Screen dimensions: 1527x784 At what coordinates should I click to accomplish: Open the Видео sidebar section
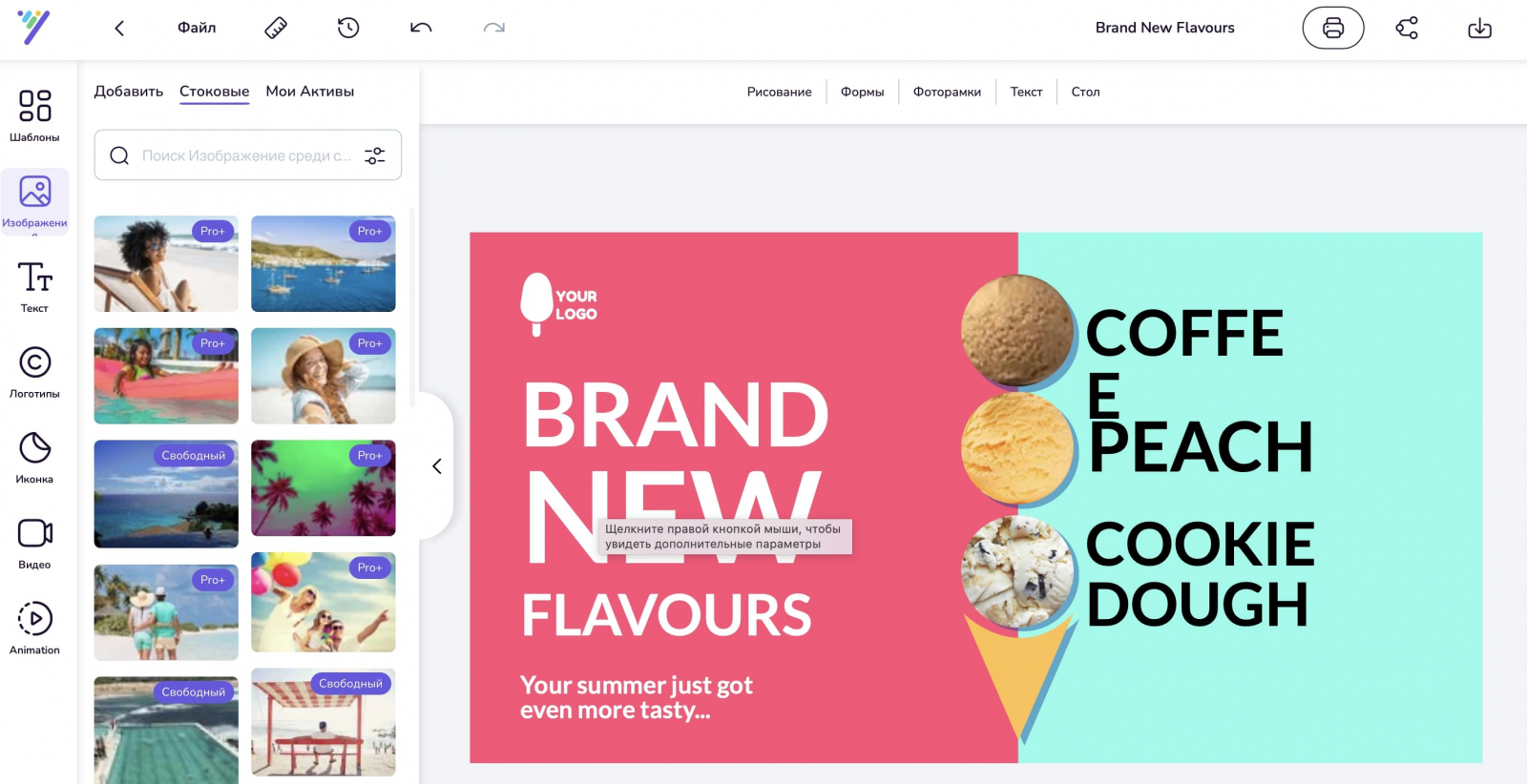tap(34, 542)
